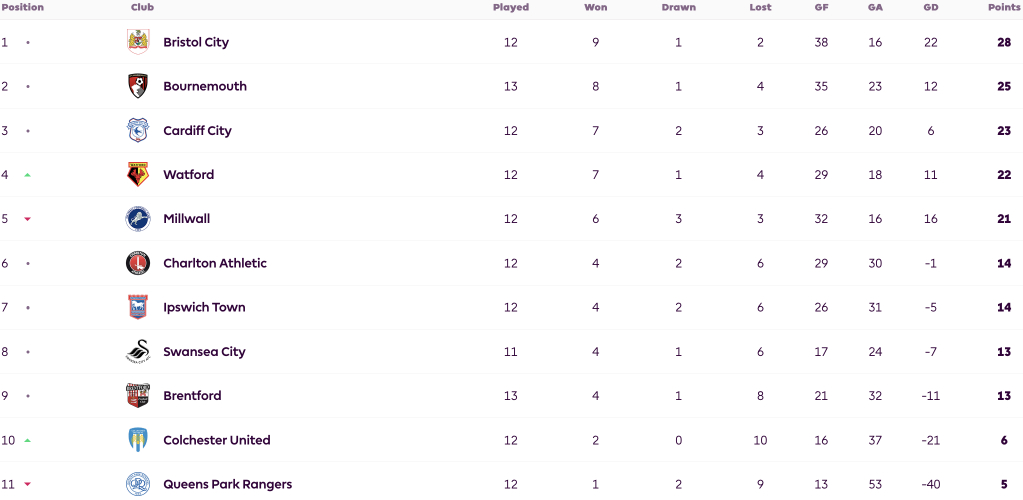The image size is (1023, 500).
Task: Click the Bournemouth club badge
Action: 138,86
